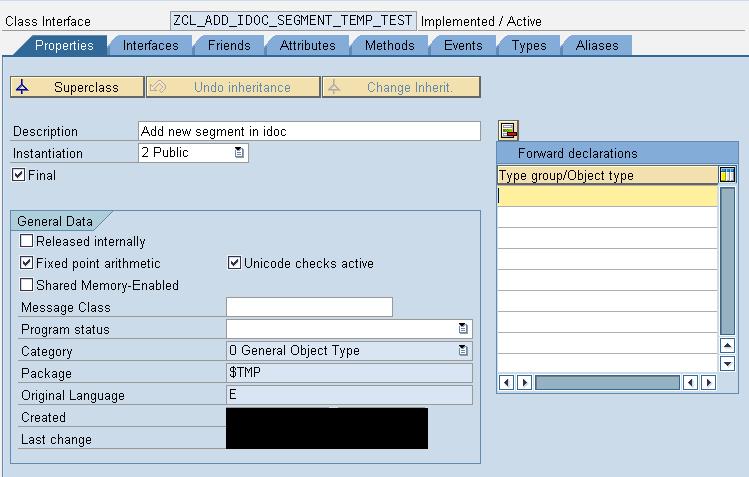This screenshot has width=749, height=477.
Task: Open the Category dropdown list
Action: coord(463,350)
